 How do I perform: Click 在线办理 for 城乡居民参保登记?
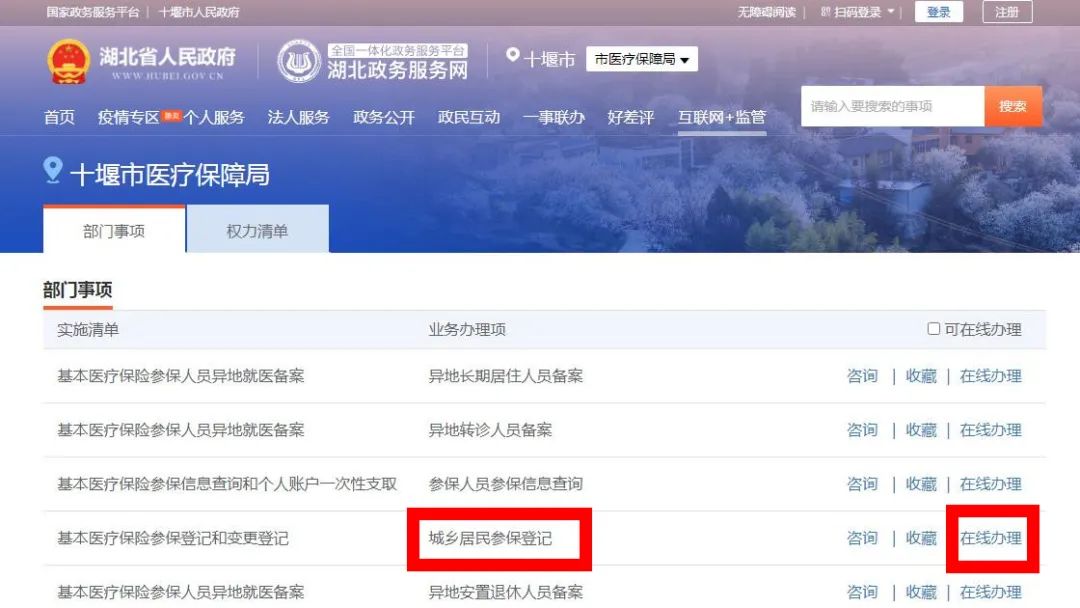[x=990, y=538]
